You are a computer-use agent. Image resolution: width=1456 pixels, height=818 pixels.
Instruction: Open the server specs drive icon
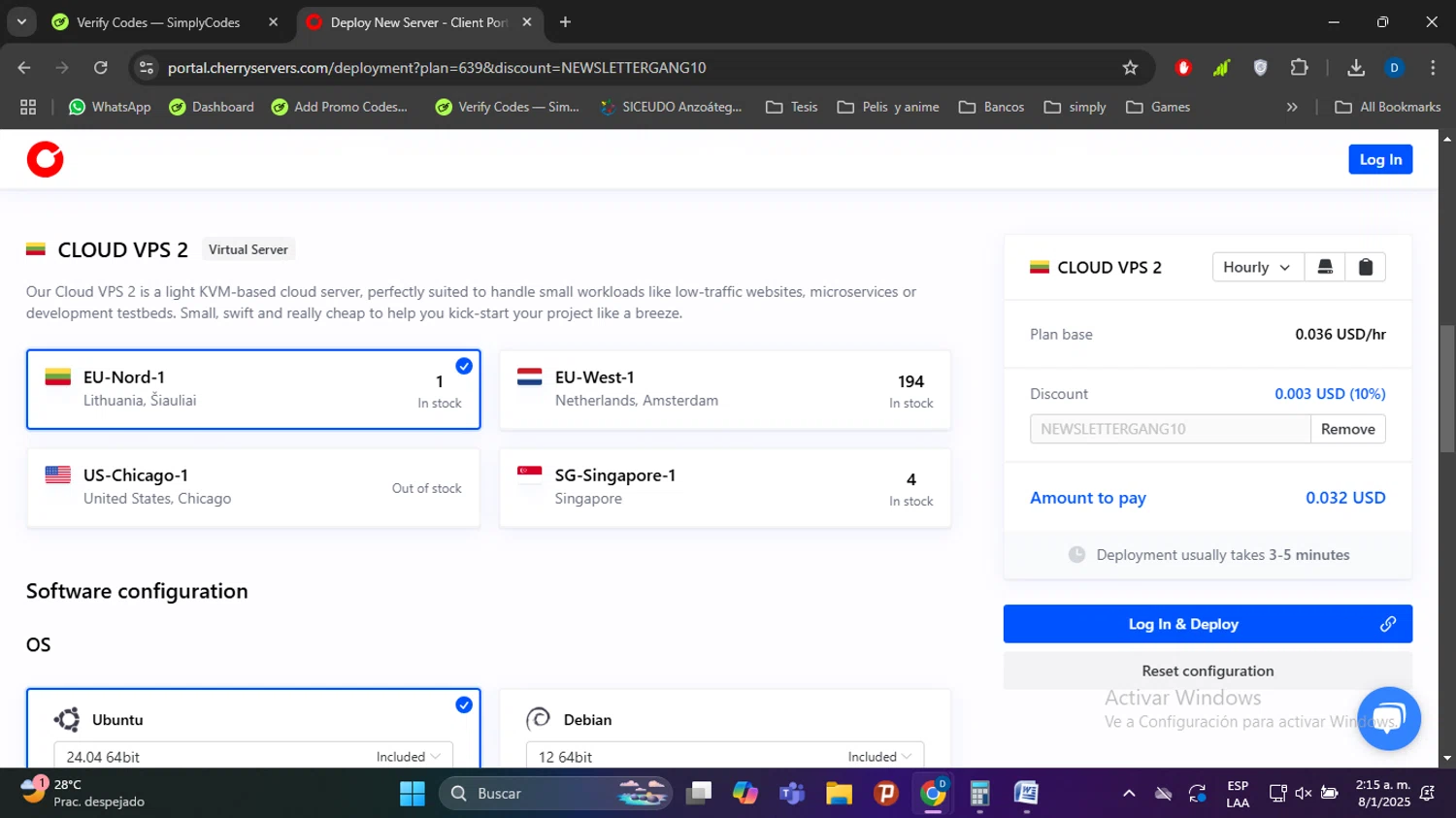(x=1325, y=267)
